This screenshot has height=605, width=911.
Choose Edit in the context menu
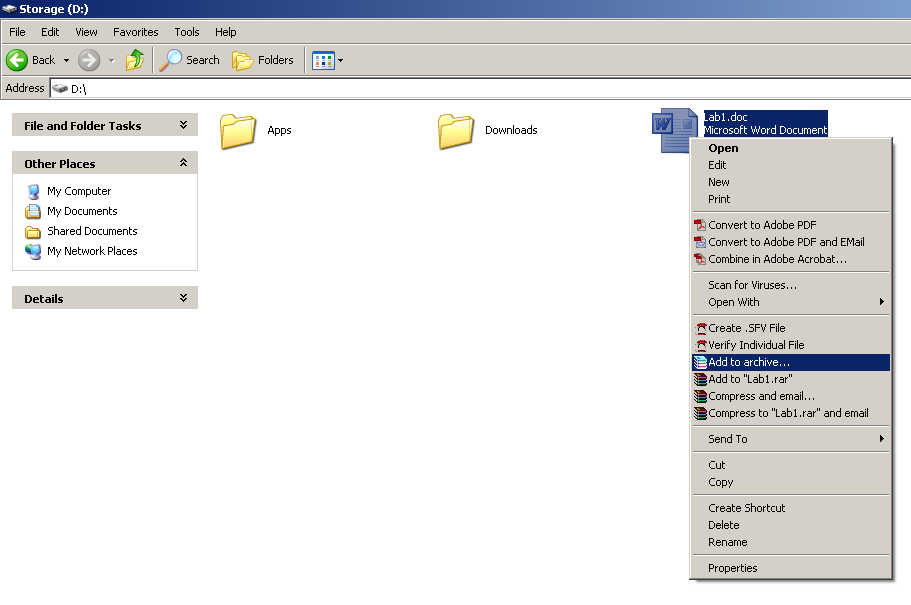click(791, 165)
